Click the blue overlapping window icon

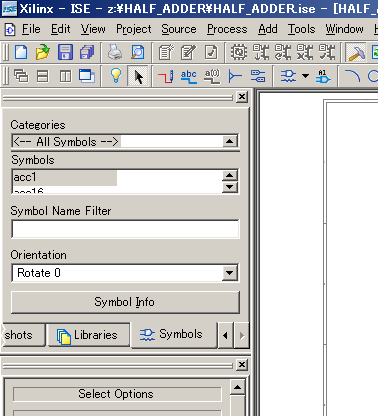pos(87,76)
